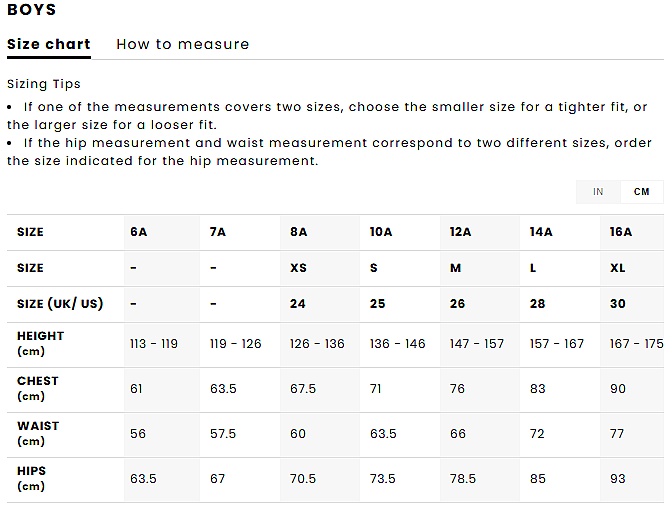This screenshot has width=672, height=510.
Task: Click UK/US size 28 cell
Action: (537, 304)
